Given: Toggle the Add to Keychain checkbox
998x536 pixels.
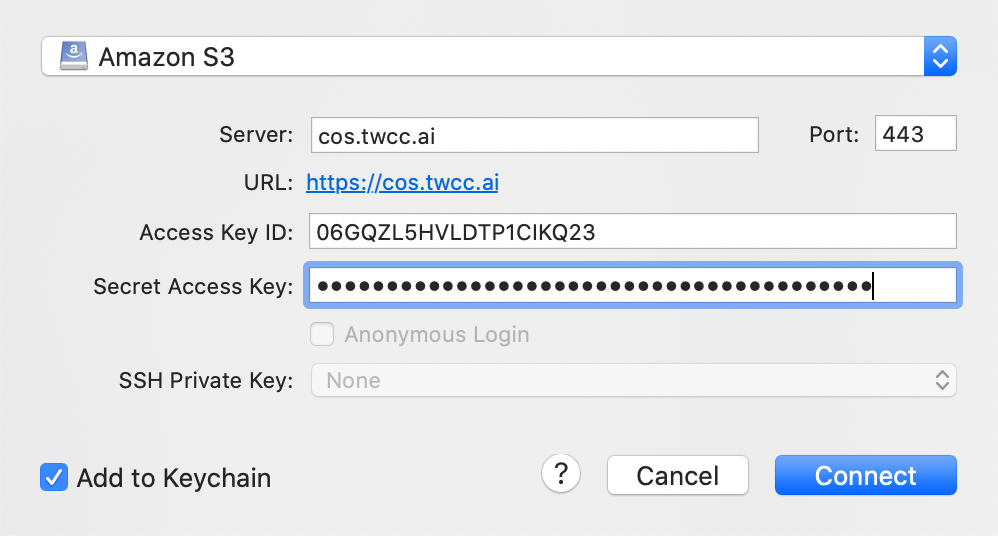Looking at the screenshot, I should 54,477.
